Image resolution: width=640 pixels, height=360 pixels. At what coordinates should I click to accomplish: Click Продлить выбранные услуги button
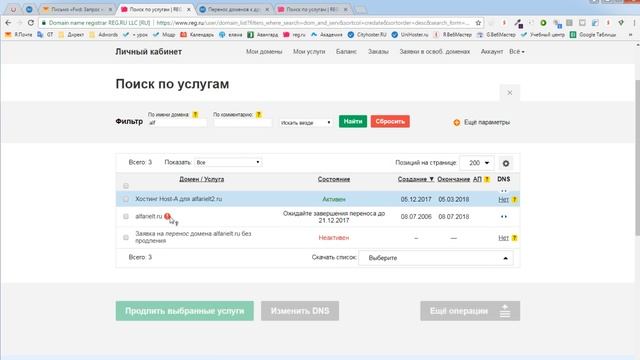[184, 311]
